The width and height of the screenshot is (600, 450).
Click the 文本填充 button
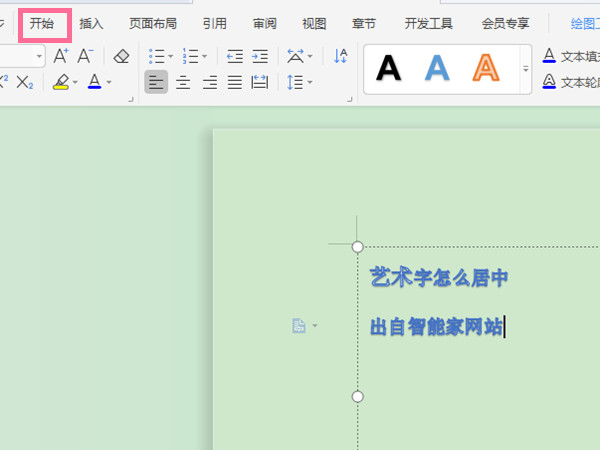tap(569, 56)
